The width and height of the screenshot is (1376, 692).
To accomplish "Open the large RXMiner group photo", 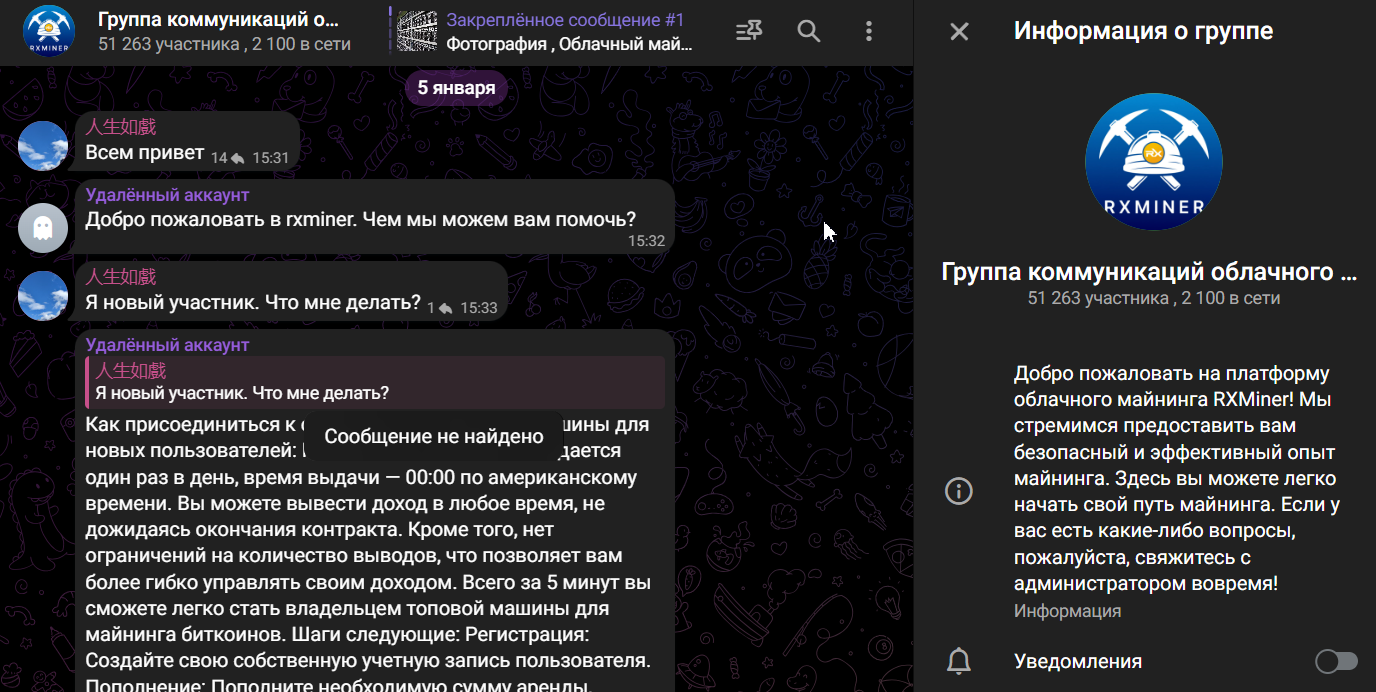I will pos(1153,162).
